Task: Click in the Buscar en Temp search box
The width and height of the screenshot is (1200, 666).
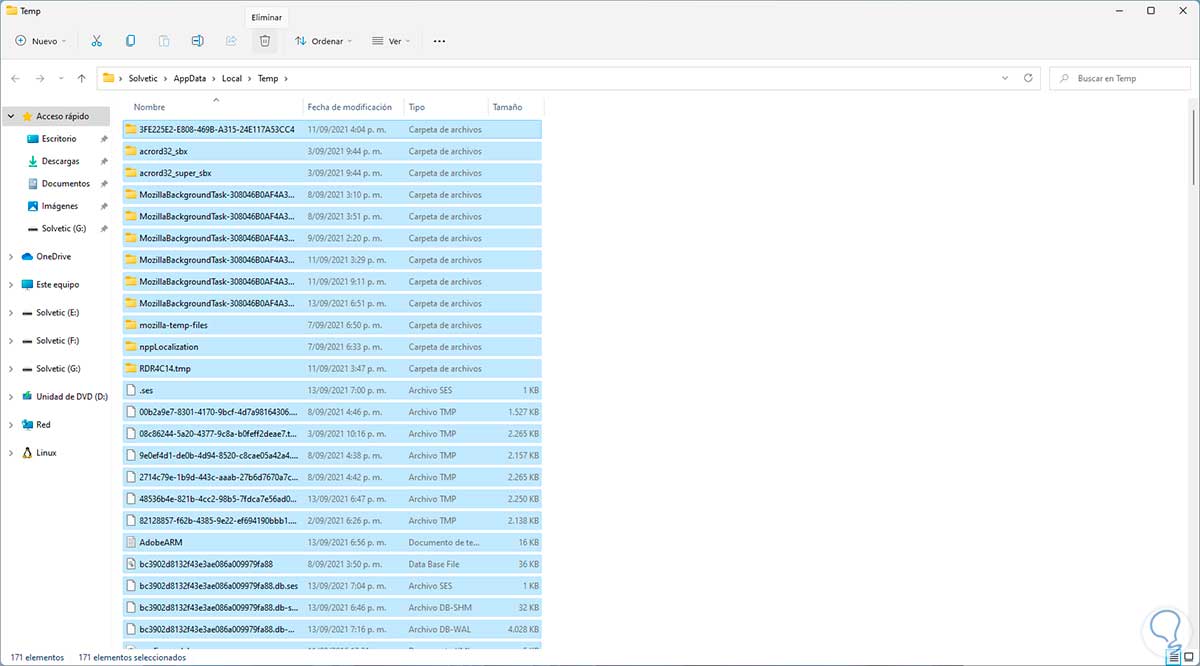Action: pos(1118,78)
